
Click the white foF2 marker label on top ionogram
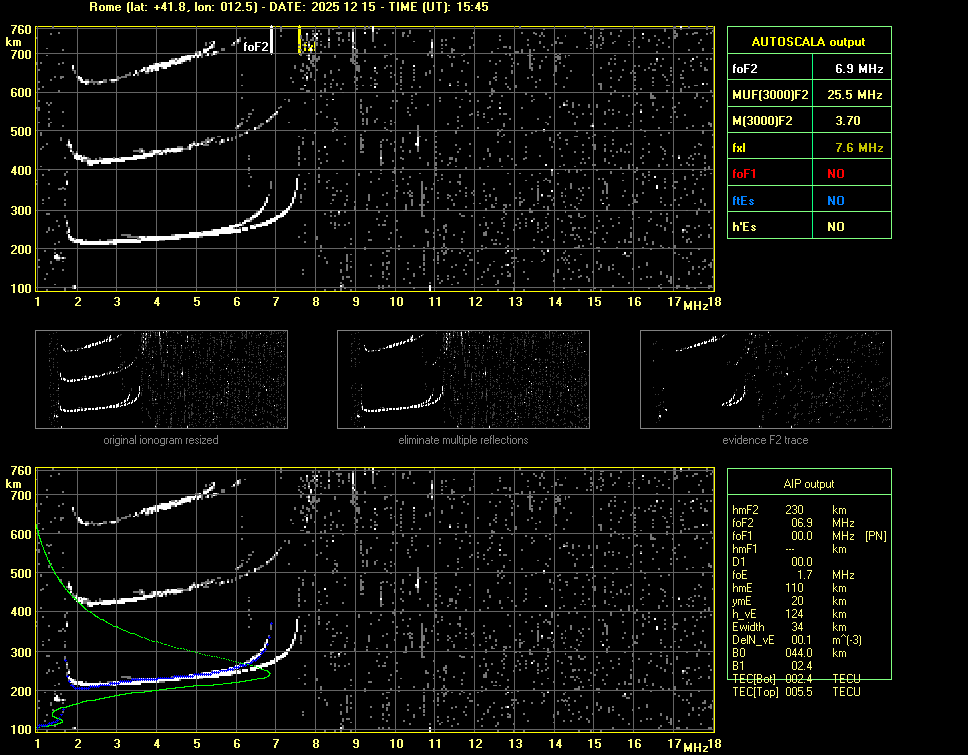(256, 46)
